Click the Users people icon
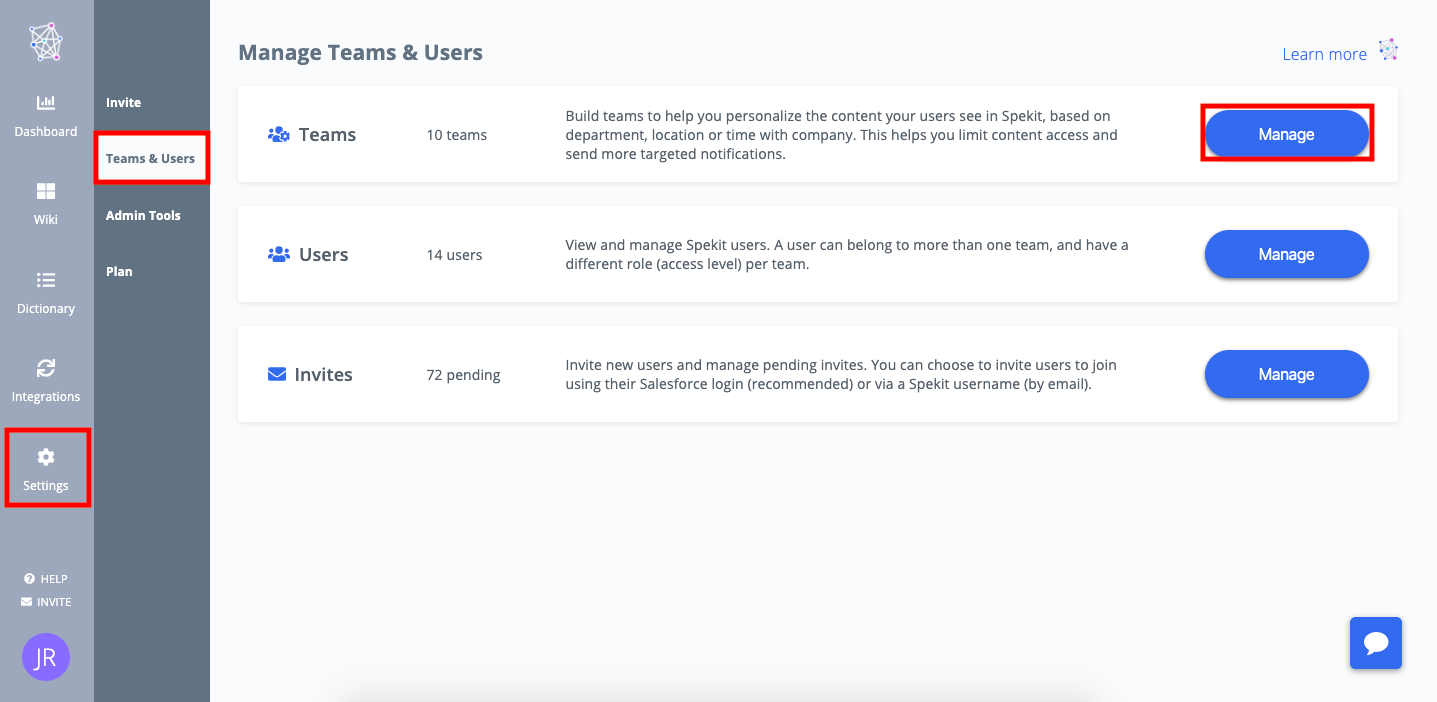 tap(278, 254)
